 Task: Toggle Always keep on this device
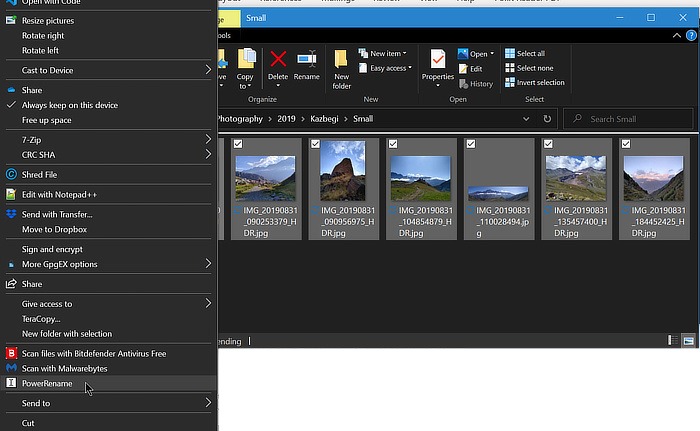click(108, 105)
